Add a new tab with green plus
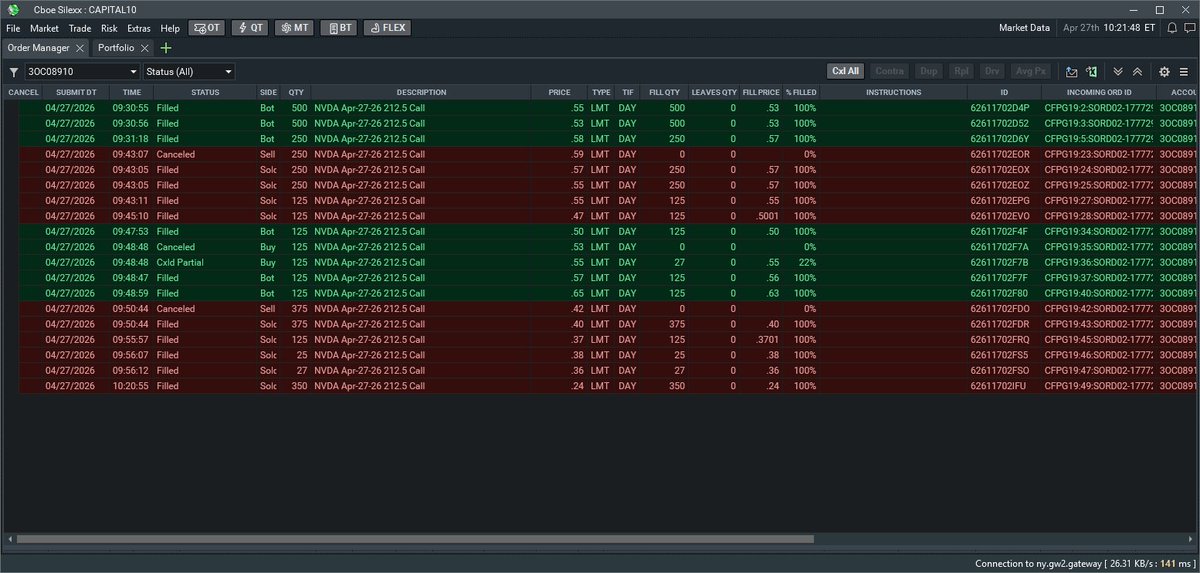Screen dimensions: 1200x573 click(166, 48)
